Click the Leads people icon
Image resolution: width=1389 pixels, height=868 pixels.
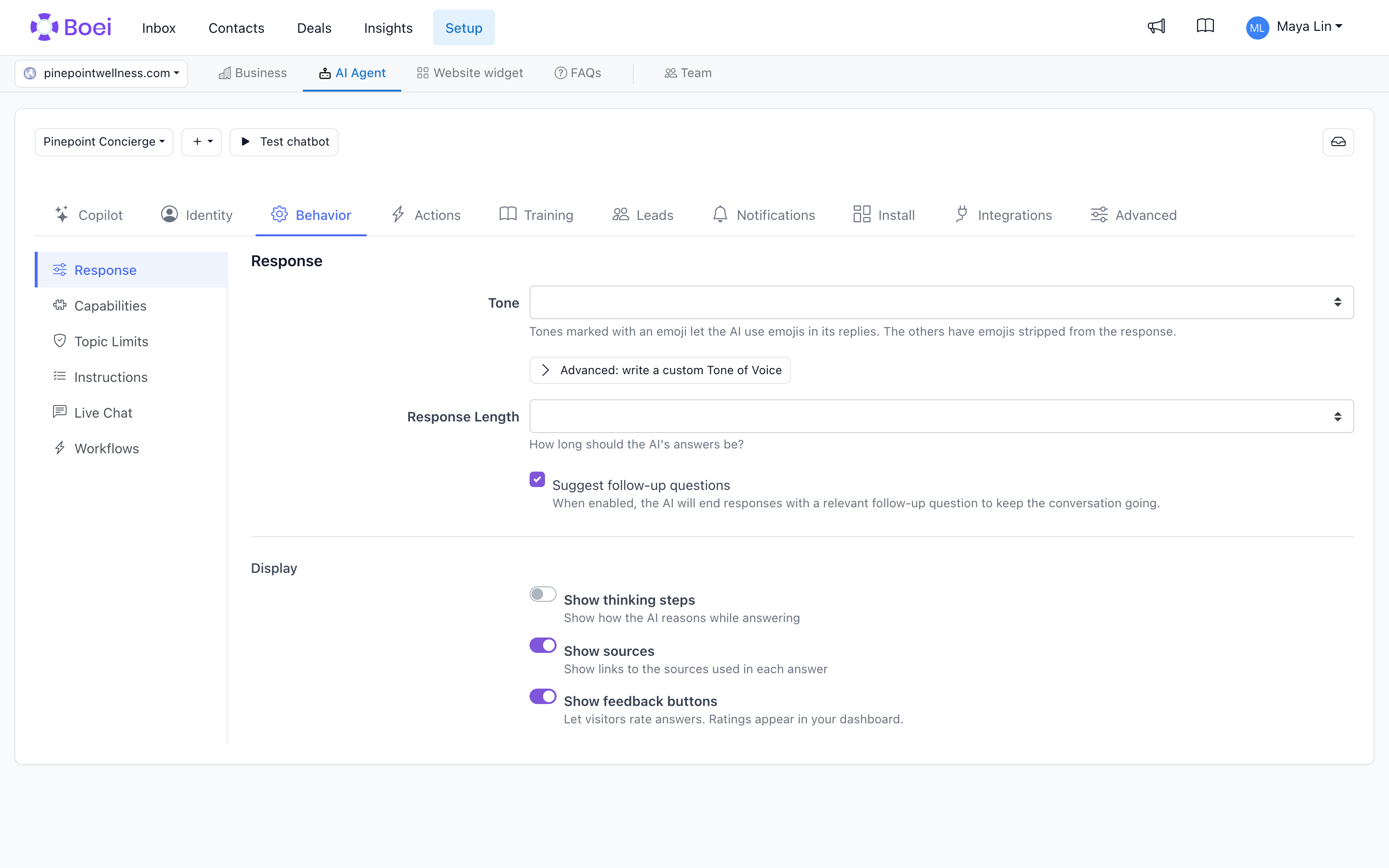pyautogui.click(x=620, y=214)
